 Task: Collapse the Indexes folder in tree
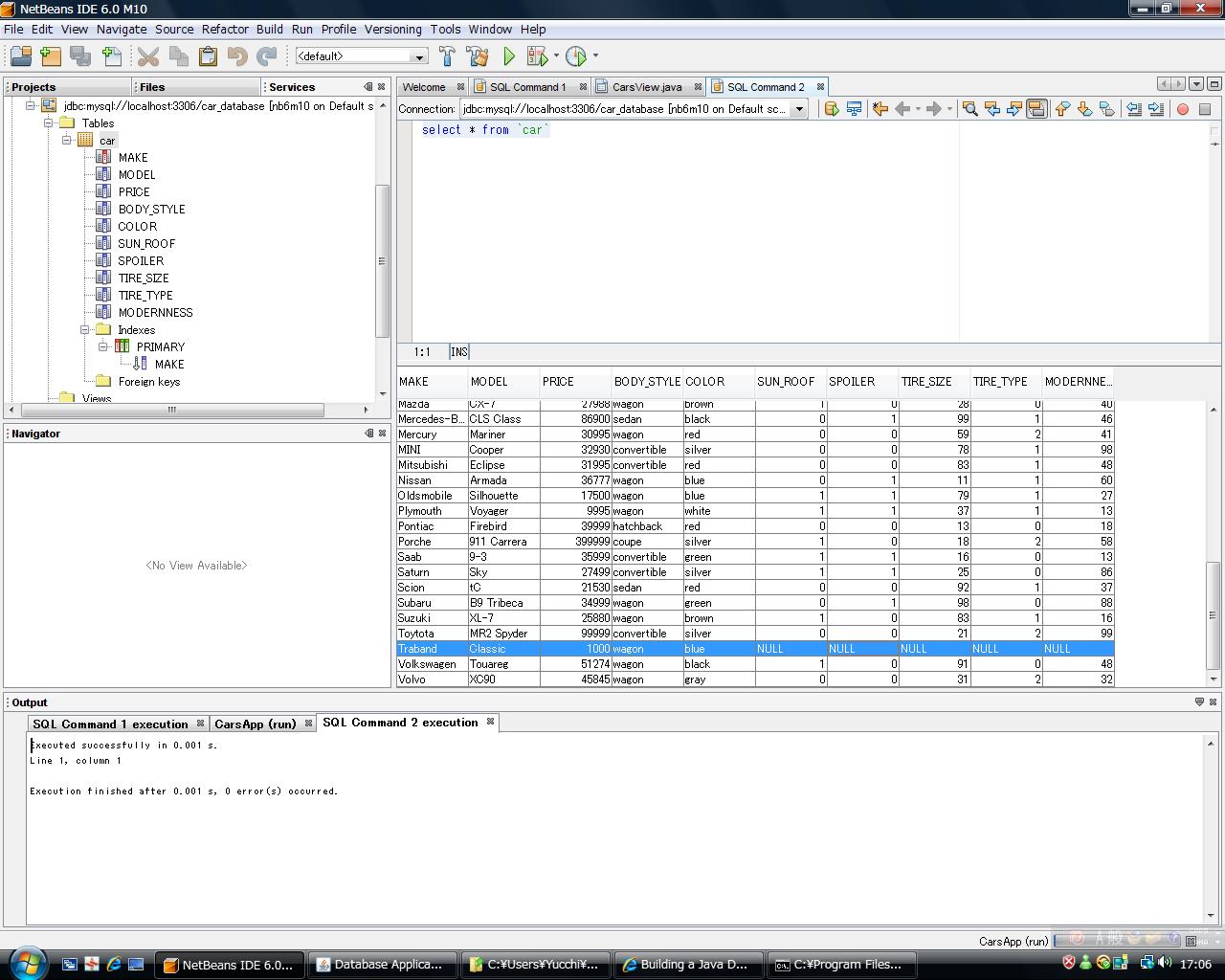[85, 330]
